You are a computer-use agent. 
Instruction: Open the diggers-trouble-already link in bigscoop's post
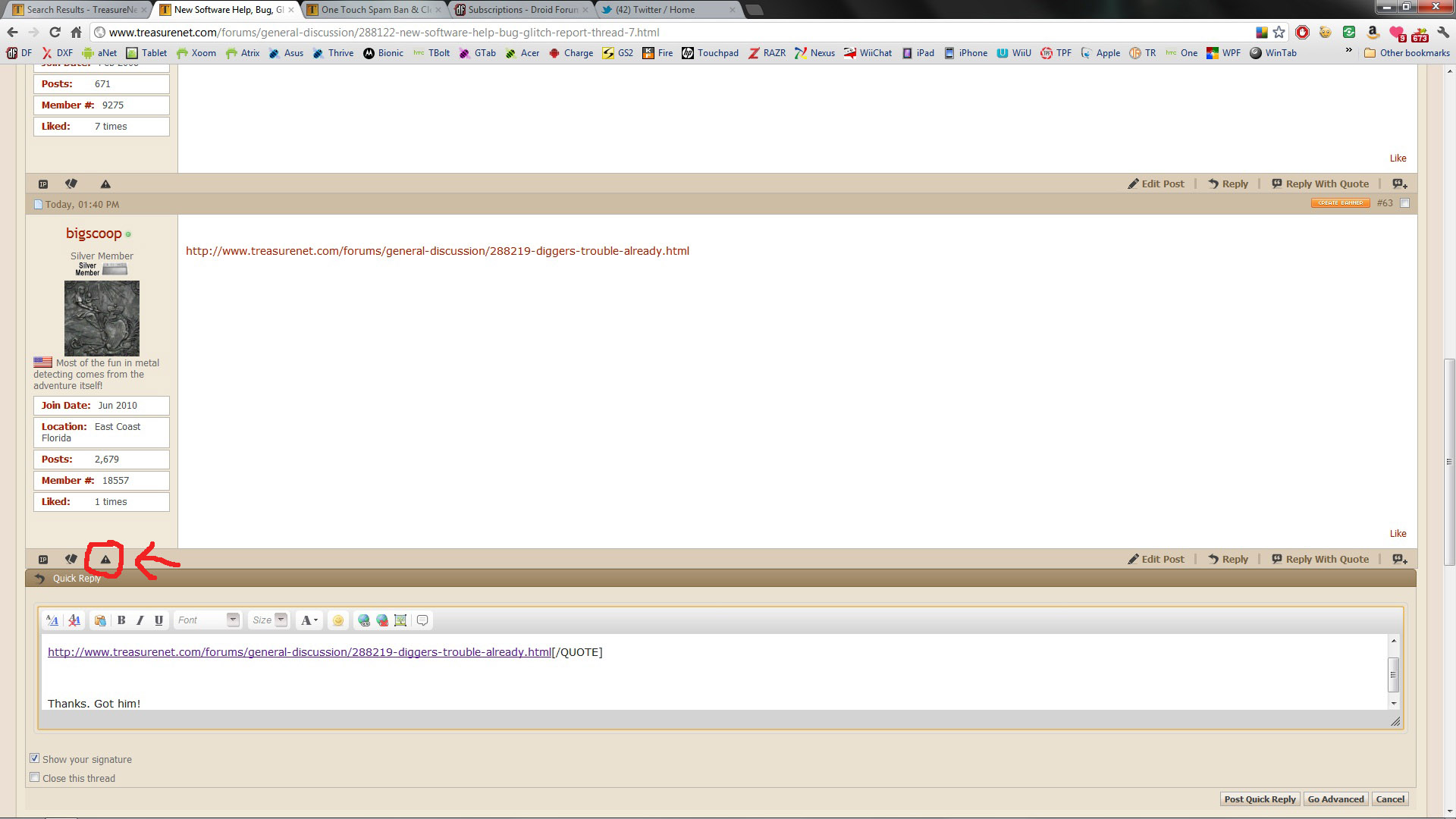coord(438,251)
